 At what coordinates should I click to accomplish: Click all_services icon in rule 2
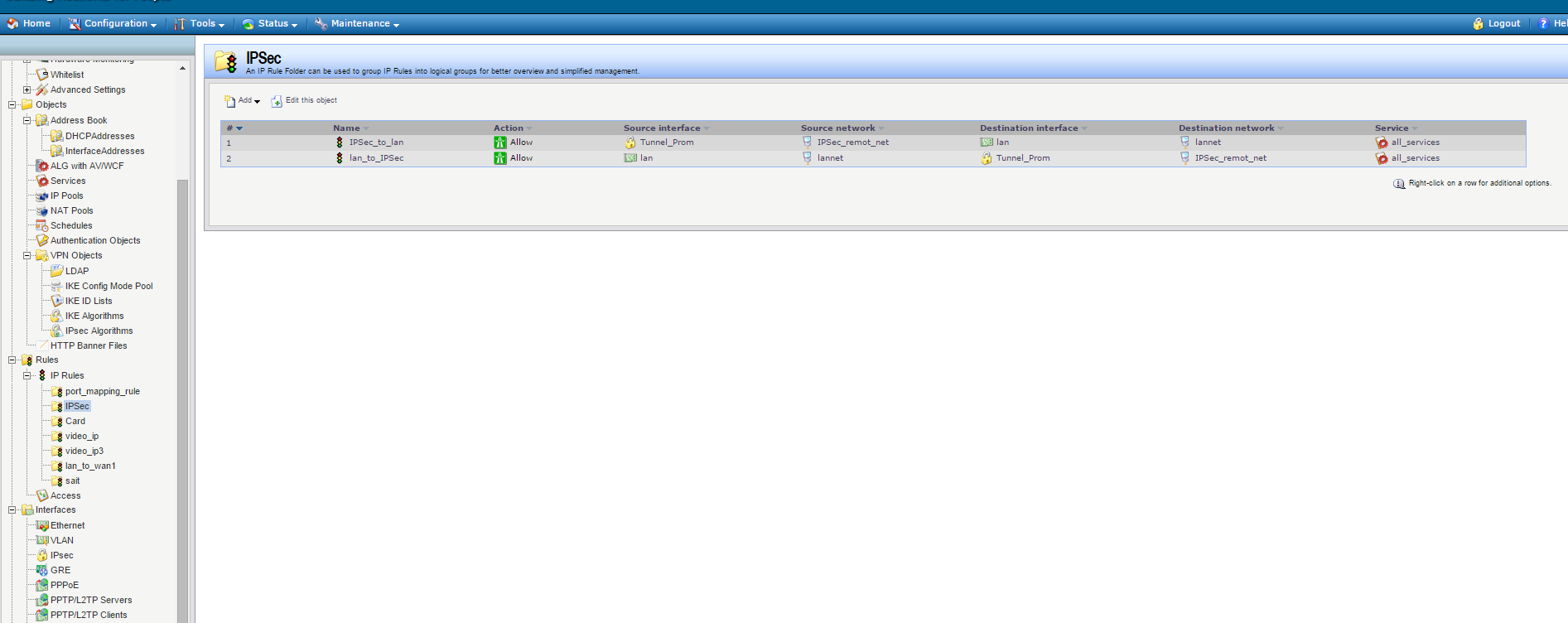click(1382, 158)
